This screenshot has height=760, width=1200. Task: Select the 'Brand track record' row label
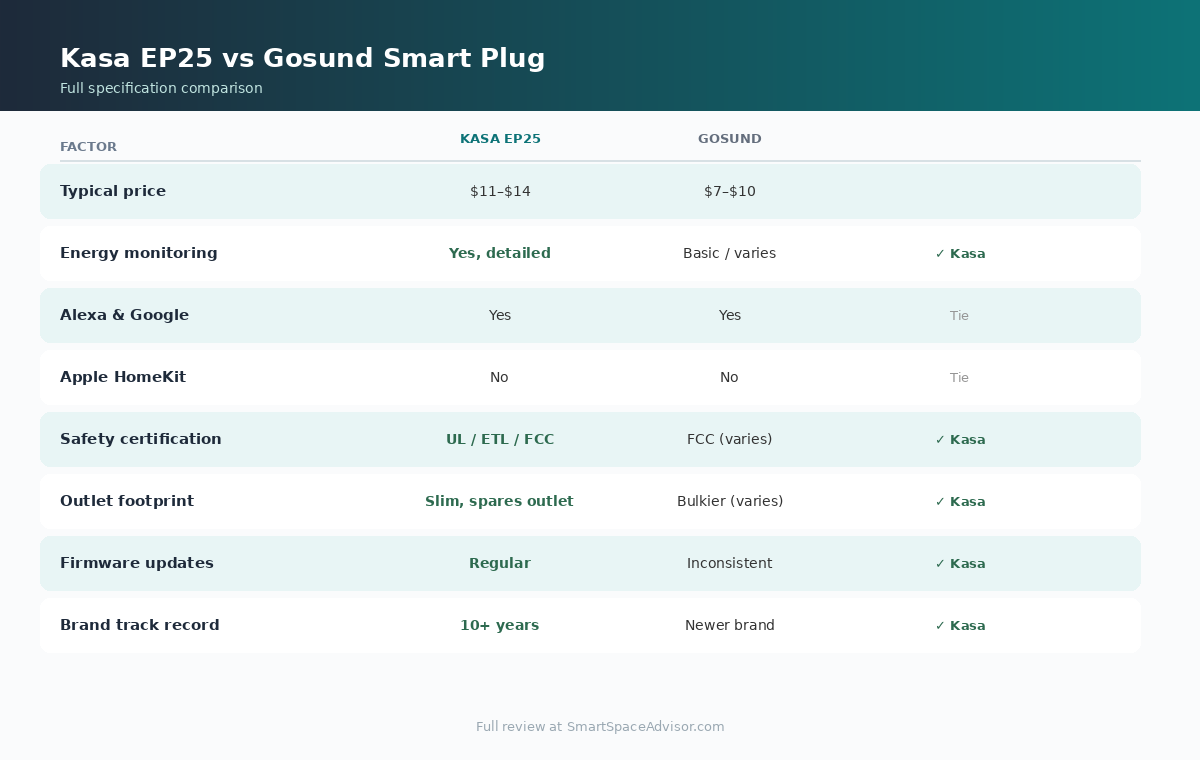pos(140,625)
